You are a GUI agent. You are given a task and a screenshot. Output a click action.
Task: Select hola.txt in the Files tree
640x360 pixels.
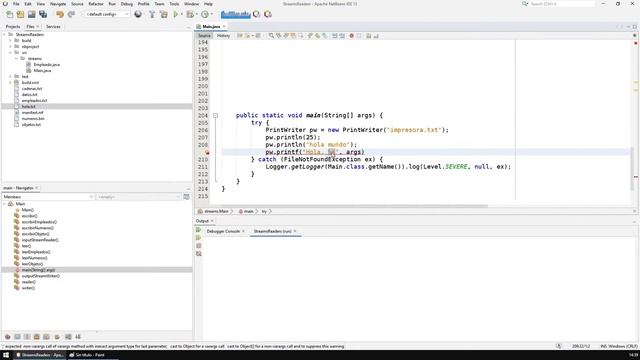pos(29,107)
